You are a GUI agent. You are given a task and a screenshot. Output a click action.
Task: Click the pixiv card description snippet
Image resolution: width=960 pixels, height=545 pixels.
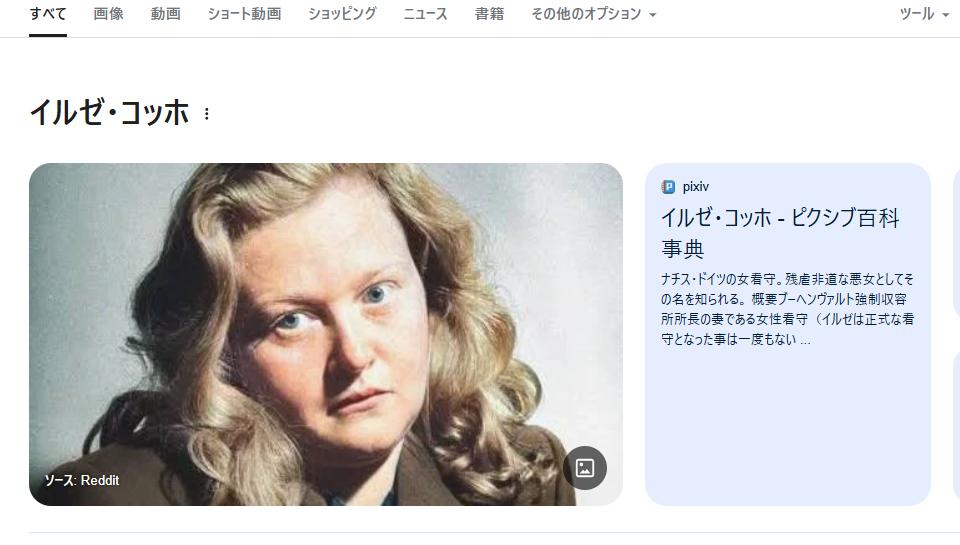[787, 309]
